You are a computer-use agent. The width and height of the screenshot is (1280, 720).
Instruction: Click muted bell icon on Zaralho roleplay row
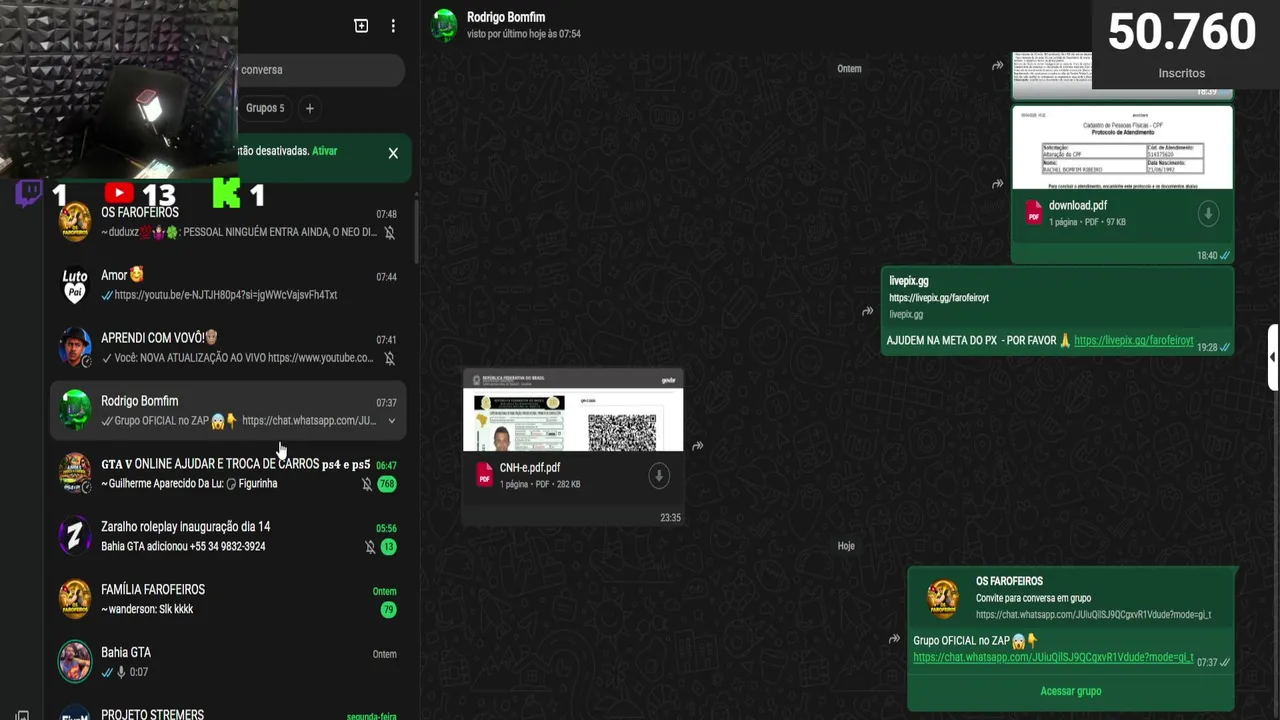tap(370, 547)
